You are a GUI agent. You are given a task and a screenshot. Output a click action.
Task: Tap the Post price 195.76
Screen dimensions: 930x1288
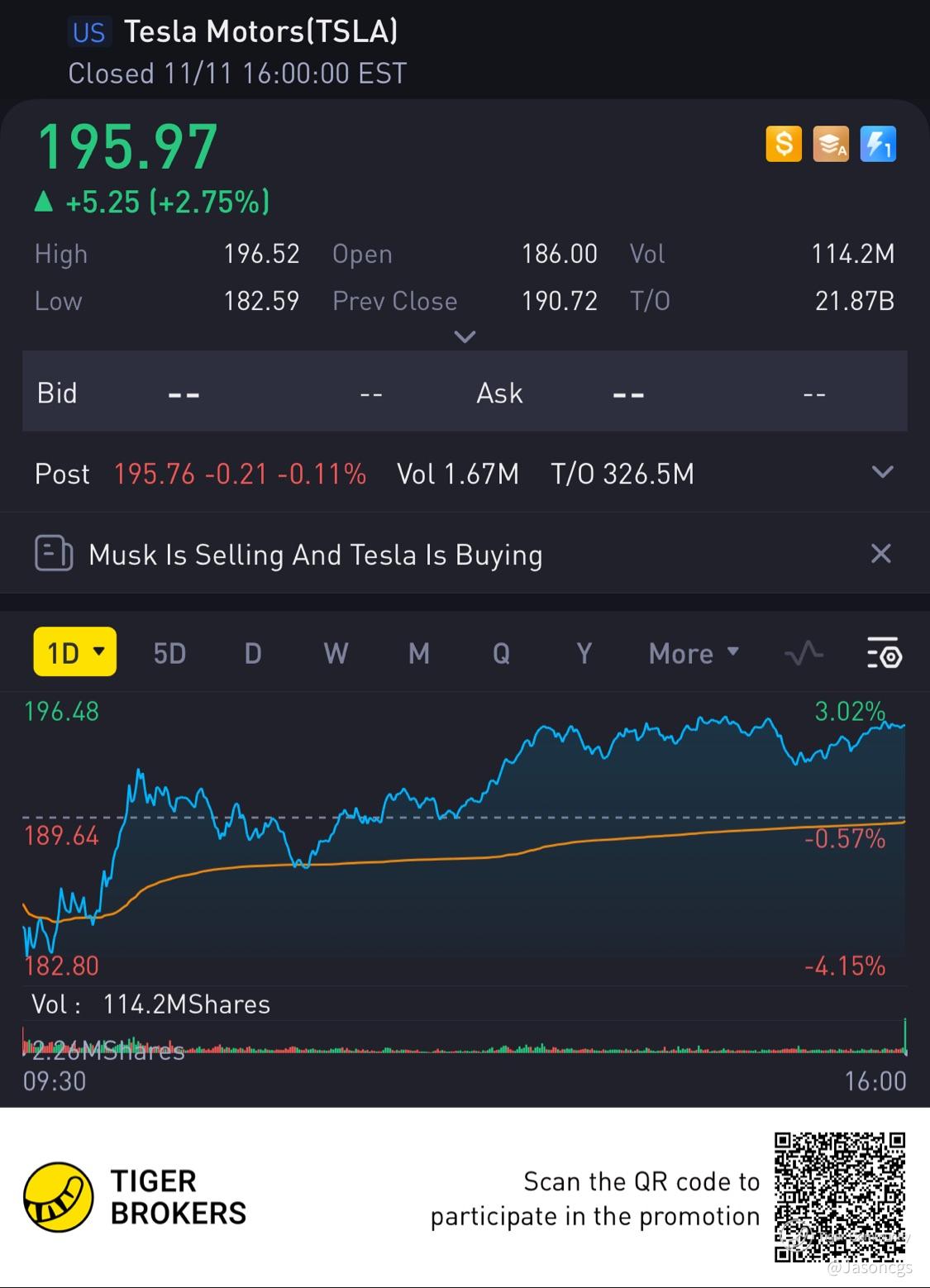coord(155,474)
